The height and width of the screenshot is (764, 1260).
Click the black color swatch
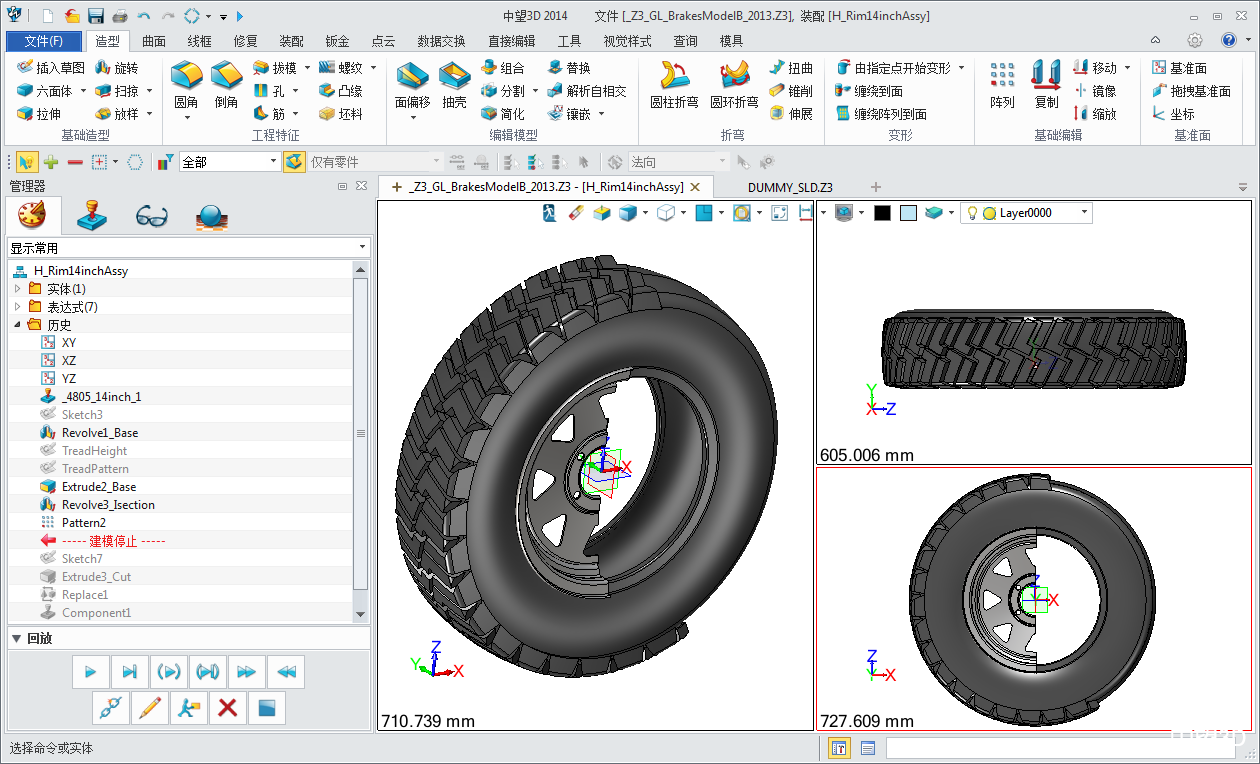(x=882, y=213)
